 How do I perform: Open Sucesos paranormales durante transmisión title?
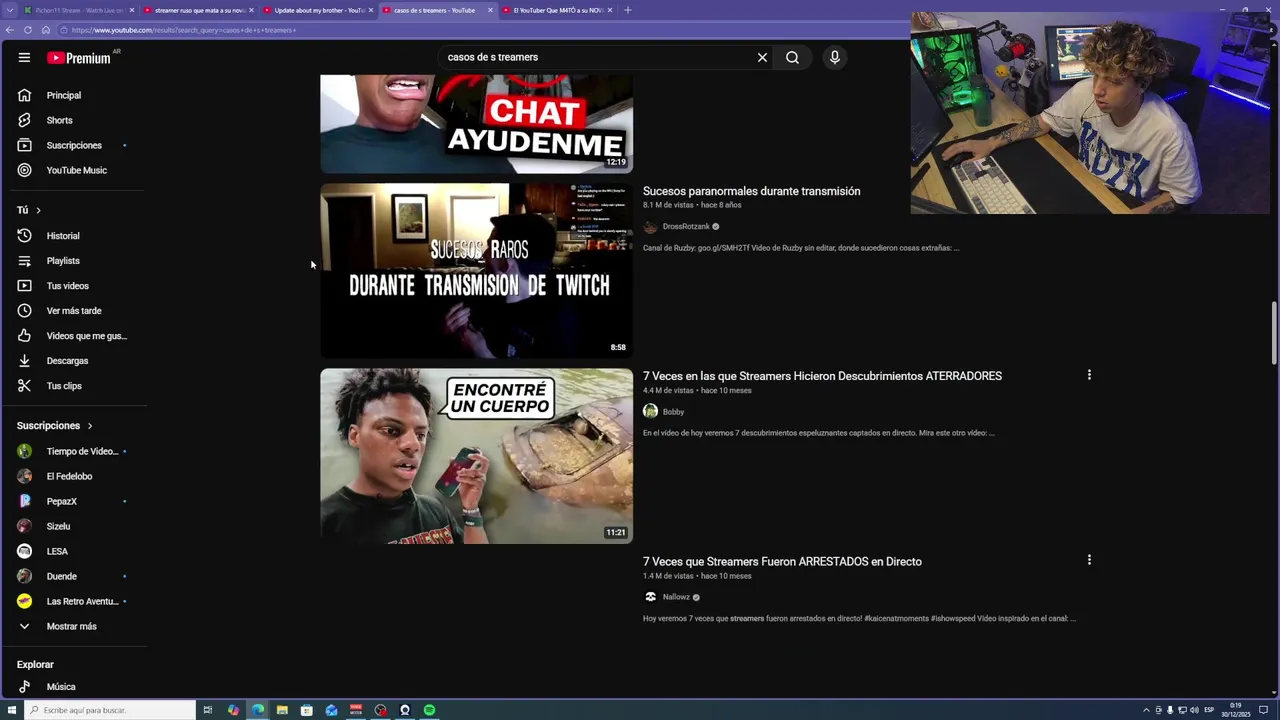[751, 191]
